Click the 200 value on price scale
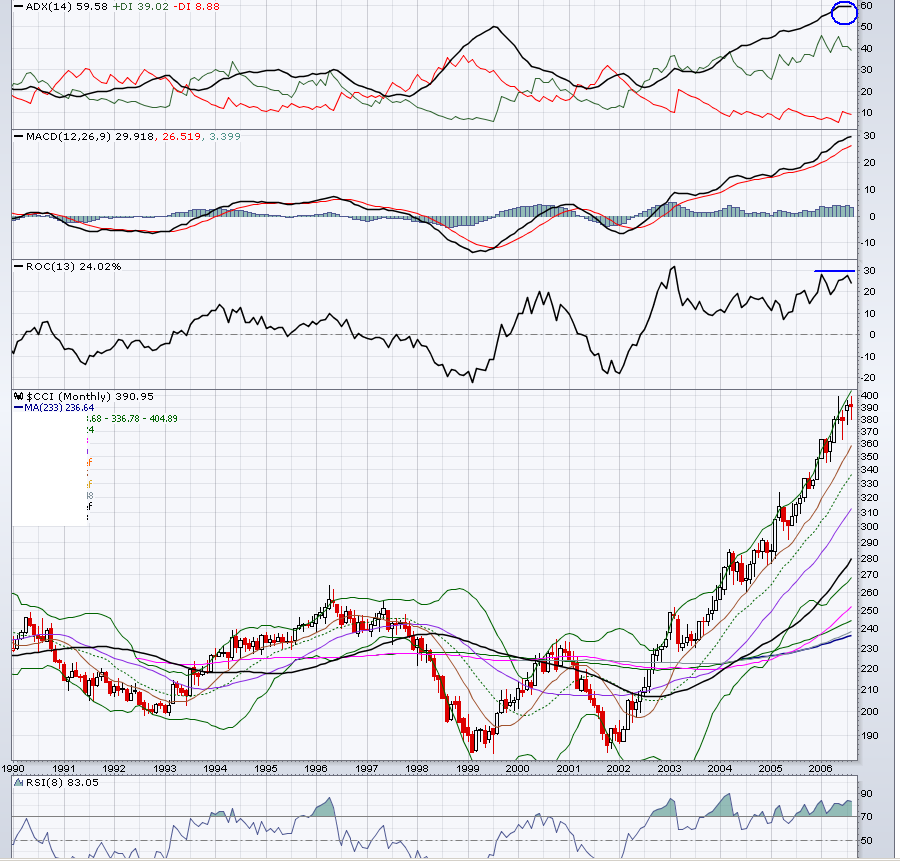900x861 pixels. tap(869, 711)
